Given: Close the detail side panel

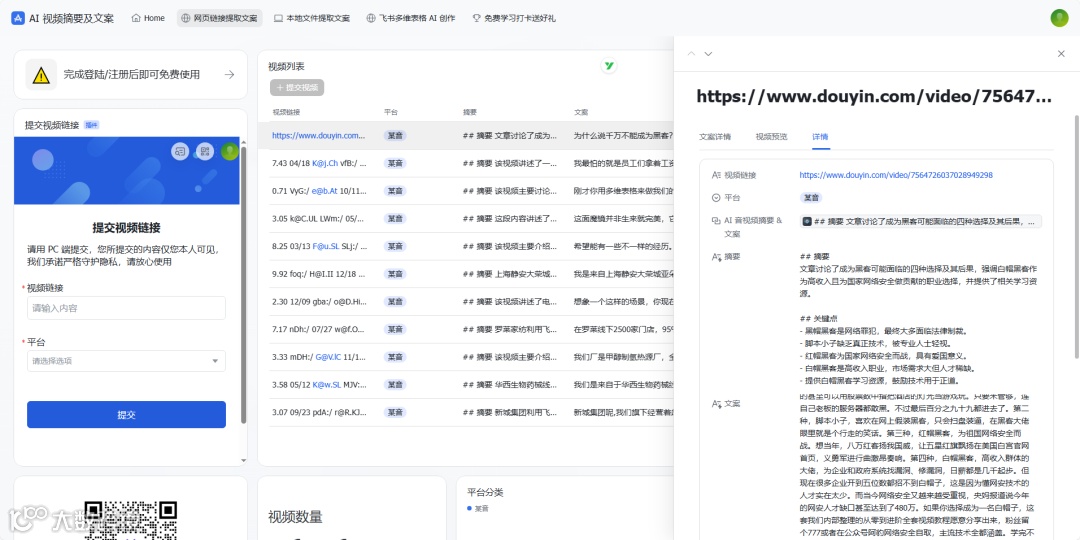Looking at the screenshot, I should pos(1061,54).
